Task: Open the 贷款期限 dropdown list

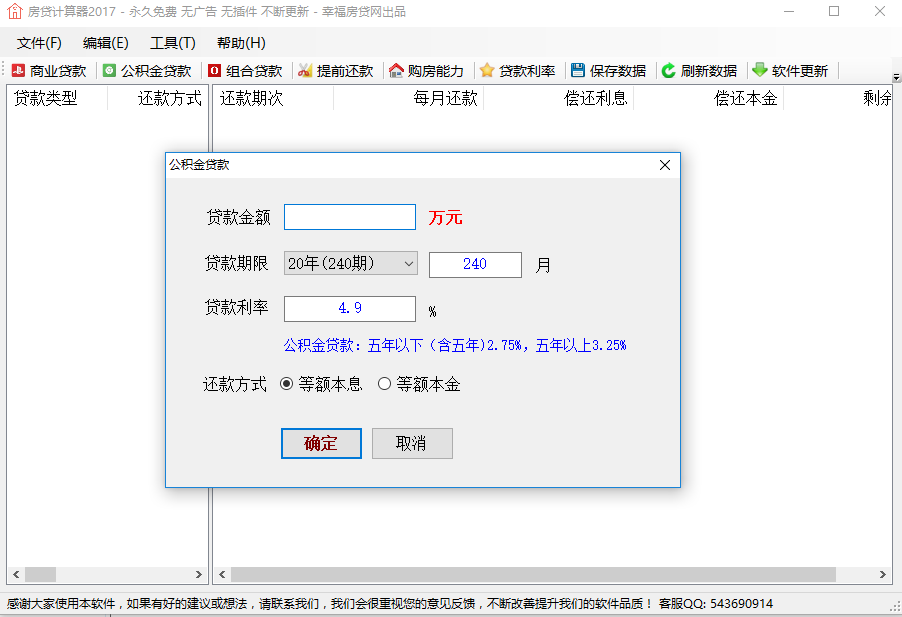Action: pyautogui.click(x=407, y=263)
